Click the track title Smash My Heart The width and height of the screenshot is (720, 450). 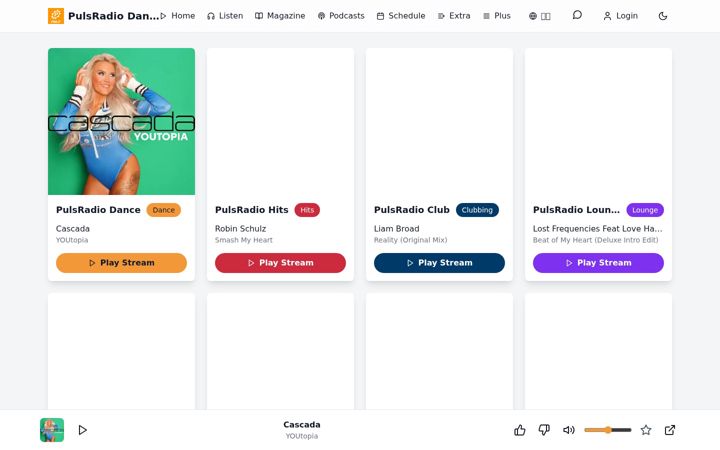coord(244,240)
